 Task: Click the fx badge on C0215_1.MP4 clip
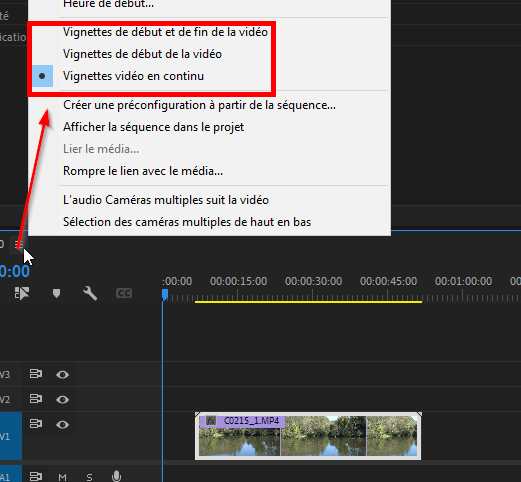[x=211, y=421]
